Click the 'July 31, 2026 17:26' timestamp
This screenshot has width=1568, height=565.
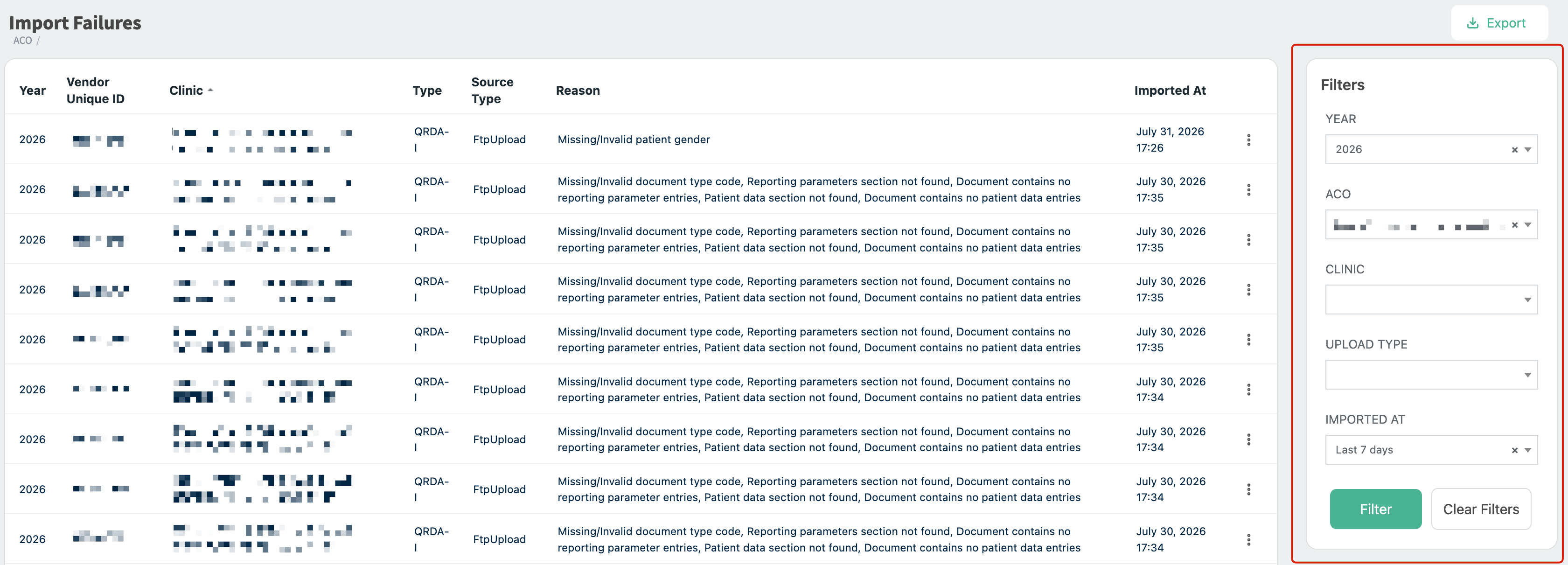click(x=1170, y=140)
